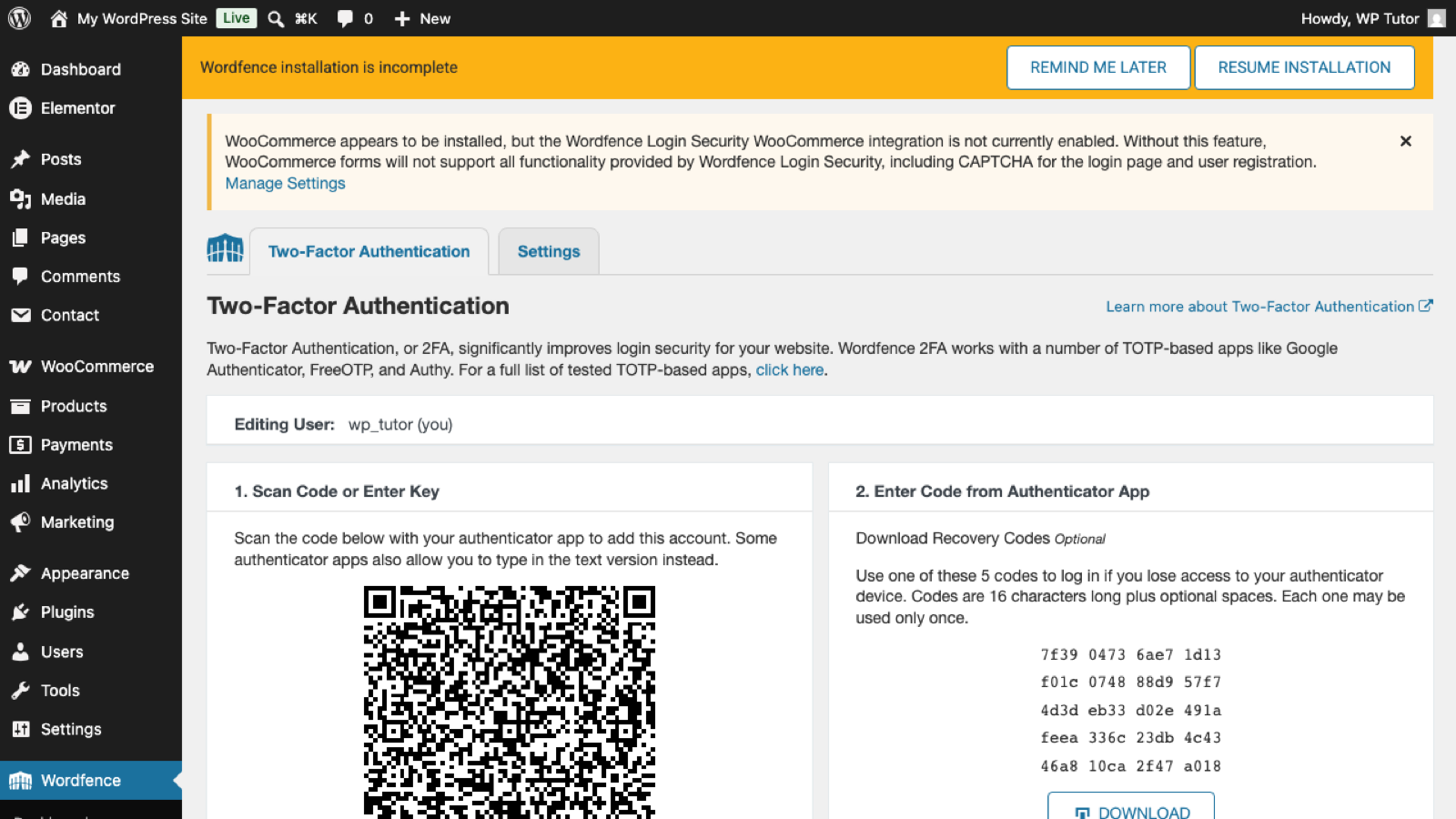The height and width of the screenshot is (819, 1456).
Task: Click the Wordfence logo beside the tabs
Action: tap(225, 248)
